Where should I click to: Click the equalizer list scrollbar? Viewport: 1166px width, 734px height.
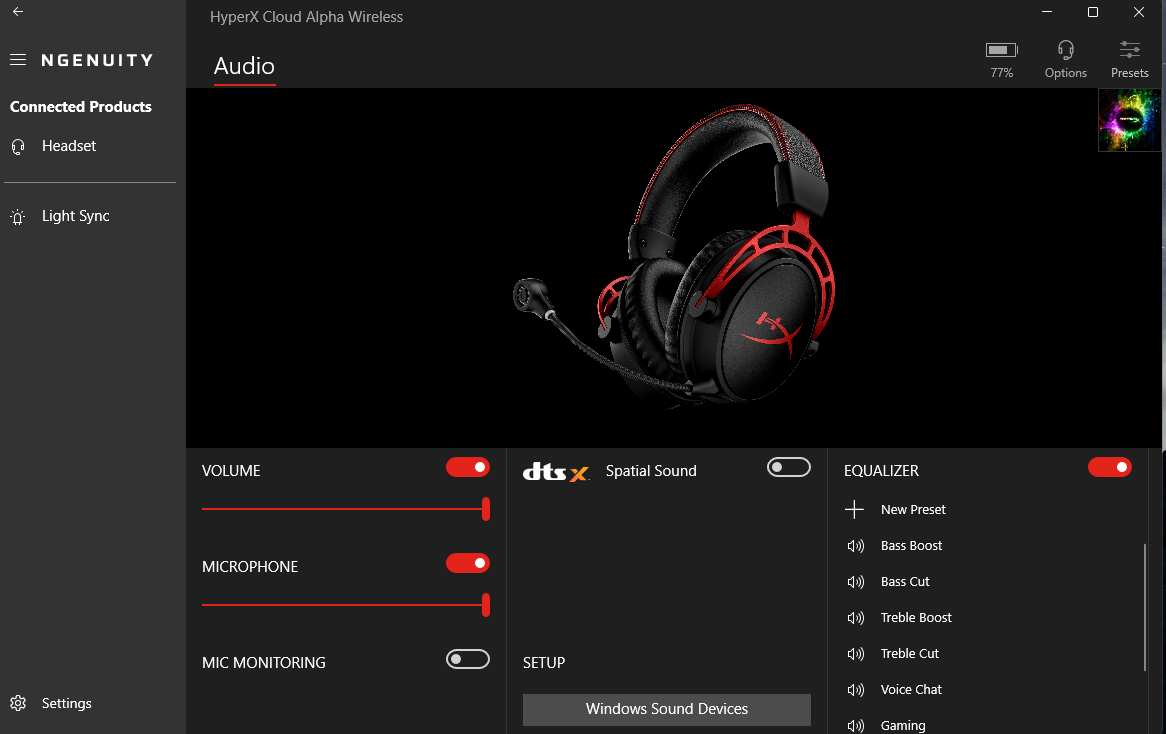click(x=1145, y=608)
